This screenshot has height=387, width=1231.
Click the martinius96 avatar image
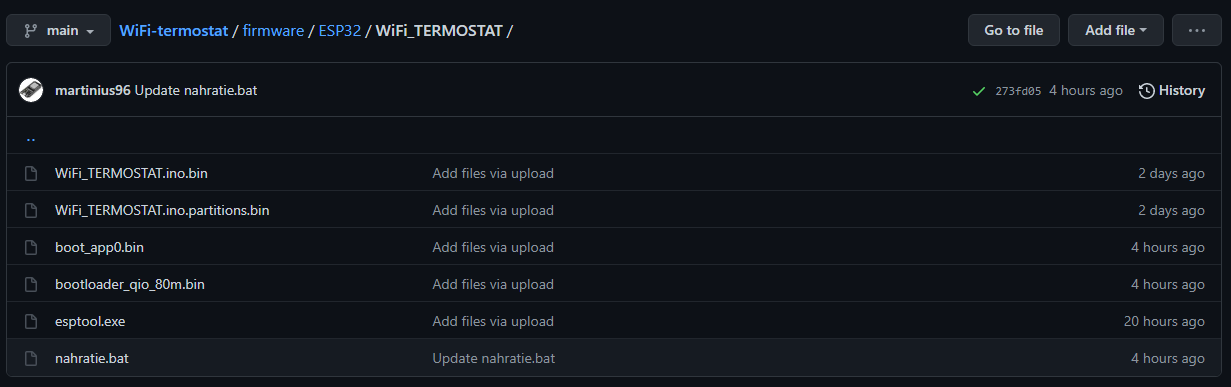click(x=31, y=90)
